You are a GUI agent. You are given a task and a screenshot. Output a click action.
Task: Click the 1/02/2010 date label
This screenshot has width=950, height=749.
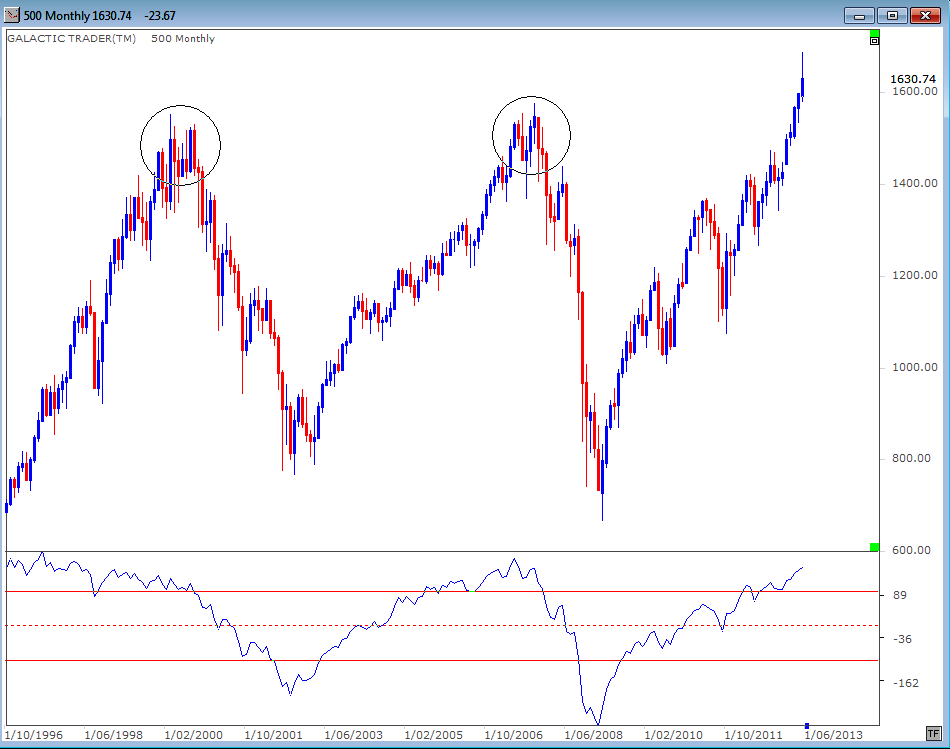tap(674, 735)
